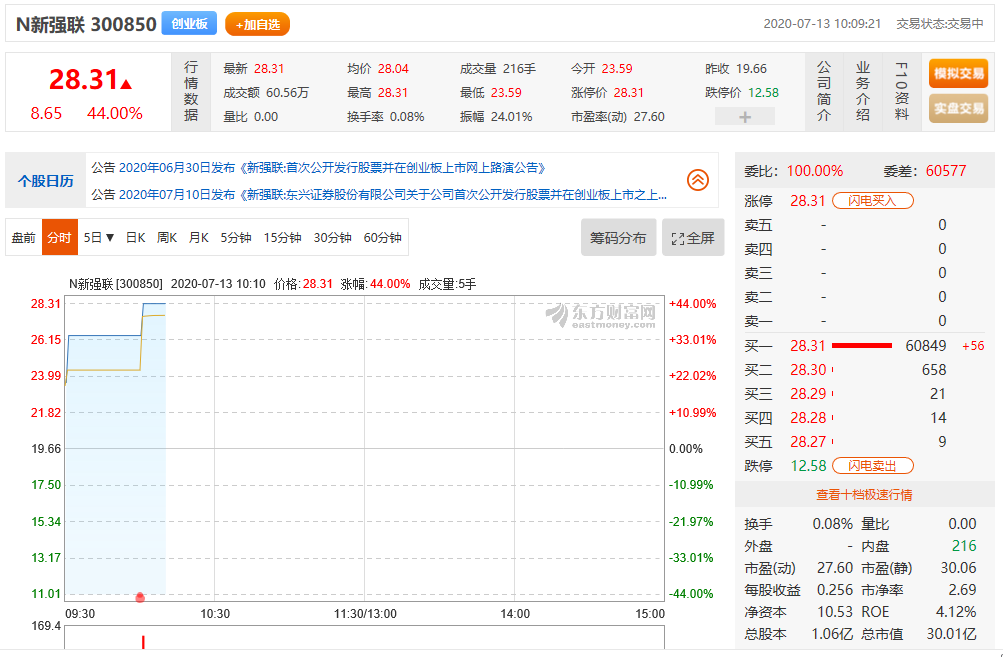Click 闪电买入 at the limit-up price
Image resolution: width=1003 pixels, height=657 pixels.
[873, 201]
